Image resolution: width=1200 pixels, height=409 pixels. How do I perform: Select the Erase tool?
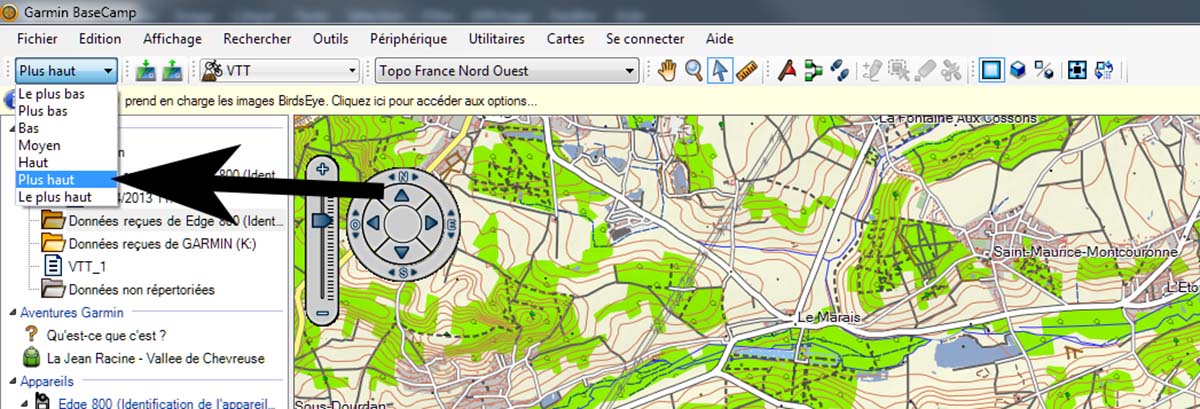925,71
